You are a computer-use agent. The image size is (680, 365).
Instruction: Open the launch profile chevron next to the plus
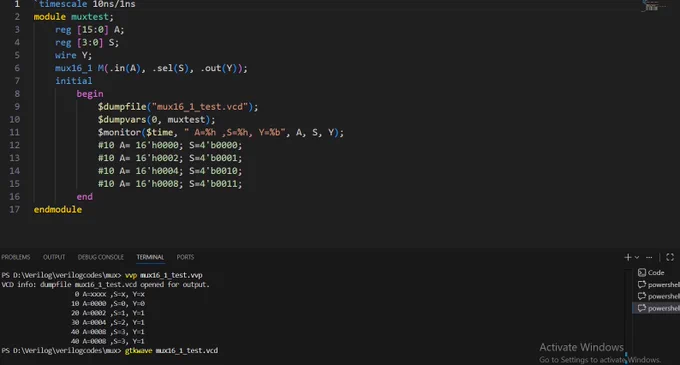[x=637, y=257]
